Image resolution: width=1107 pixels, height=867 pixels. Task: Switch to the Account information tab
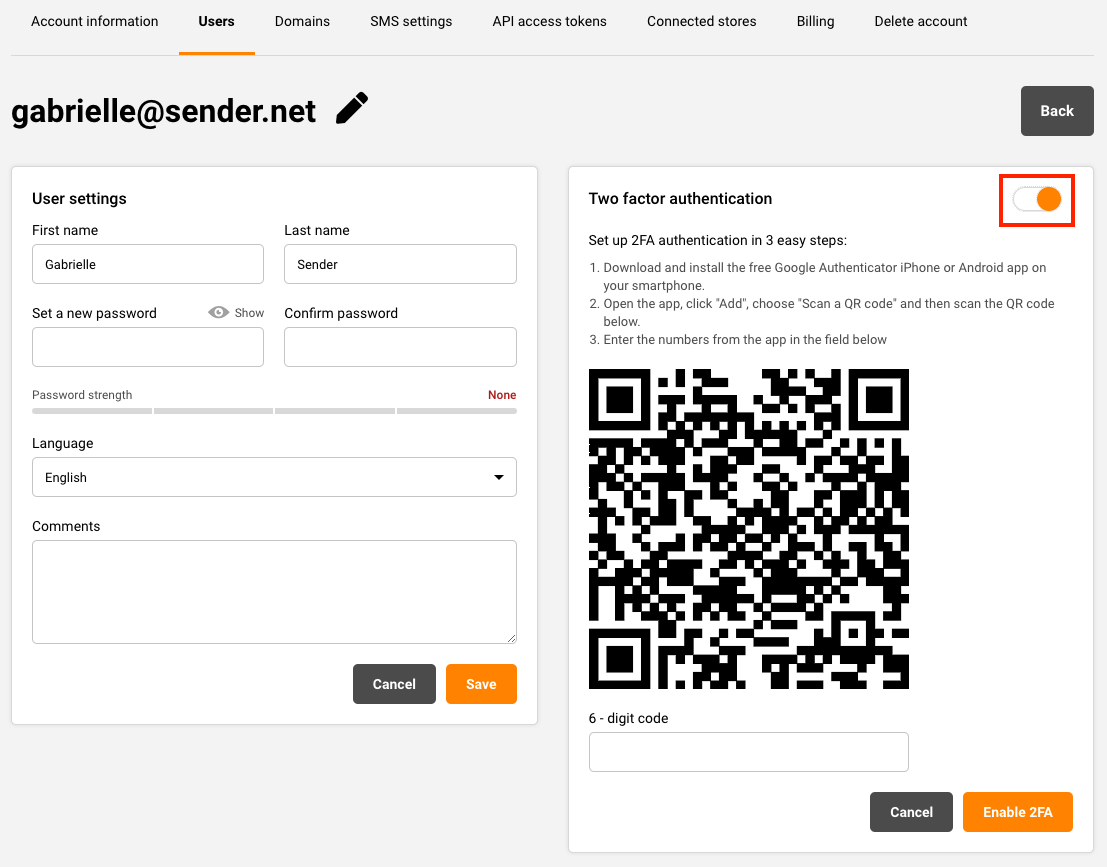(95, 21)
